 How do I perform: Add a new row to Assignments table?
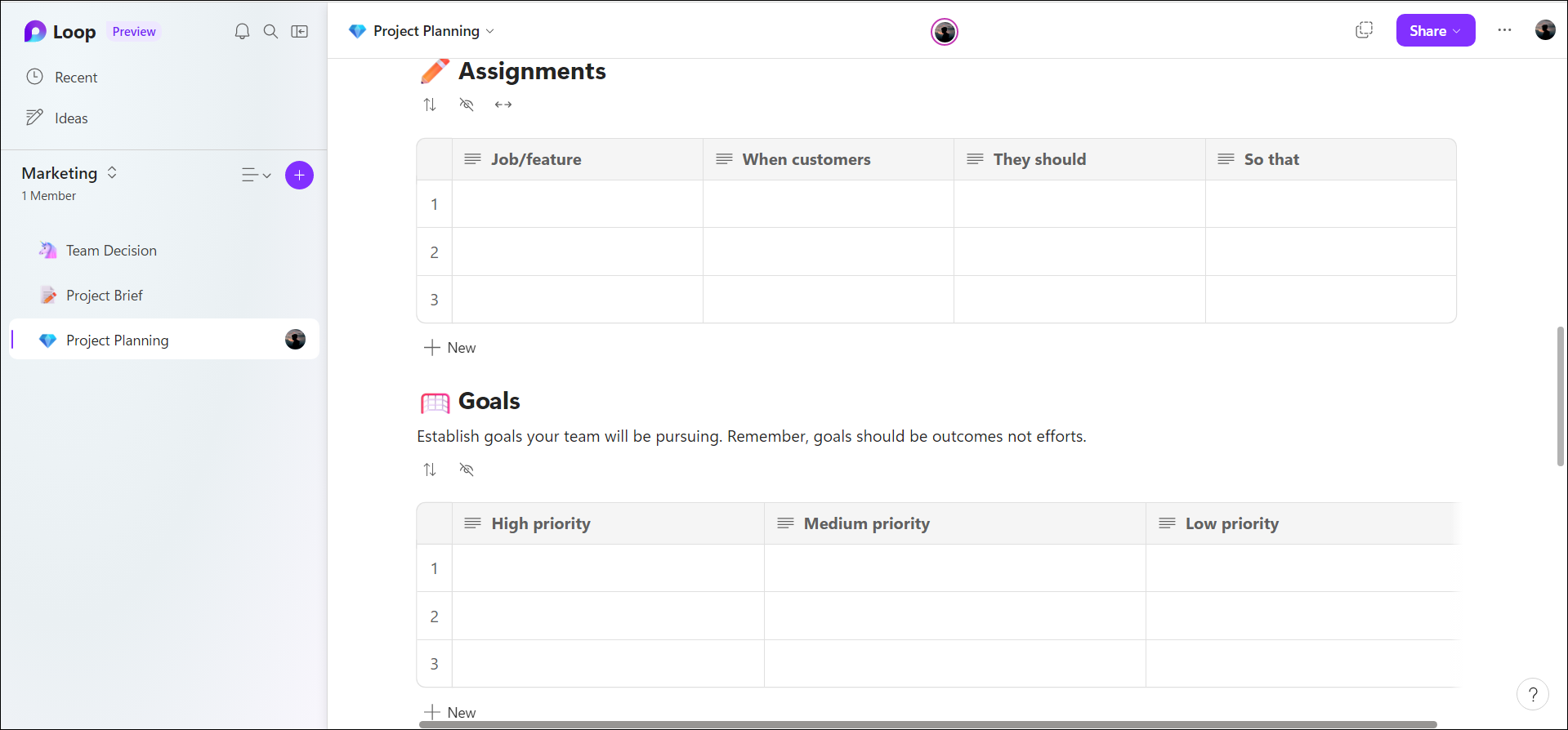pyautogui.click(x=449, y=348)
